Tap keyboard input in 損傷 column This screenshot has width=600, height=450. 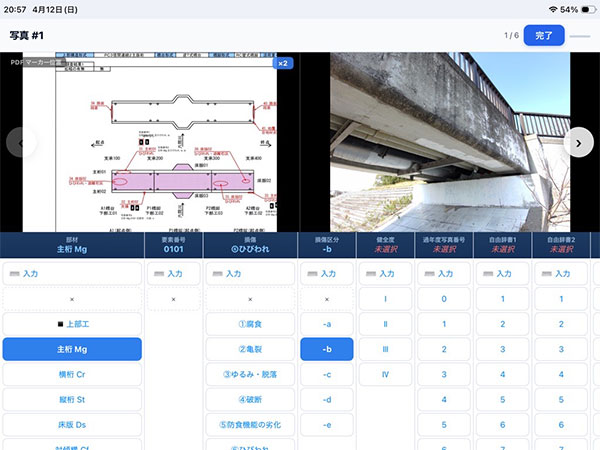click(x=251, y=273)
